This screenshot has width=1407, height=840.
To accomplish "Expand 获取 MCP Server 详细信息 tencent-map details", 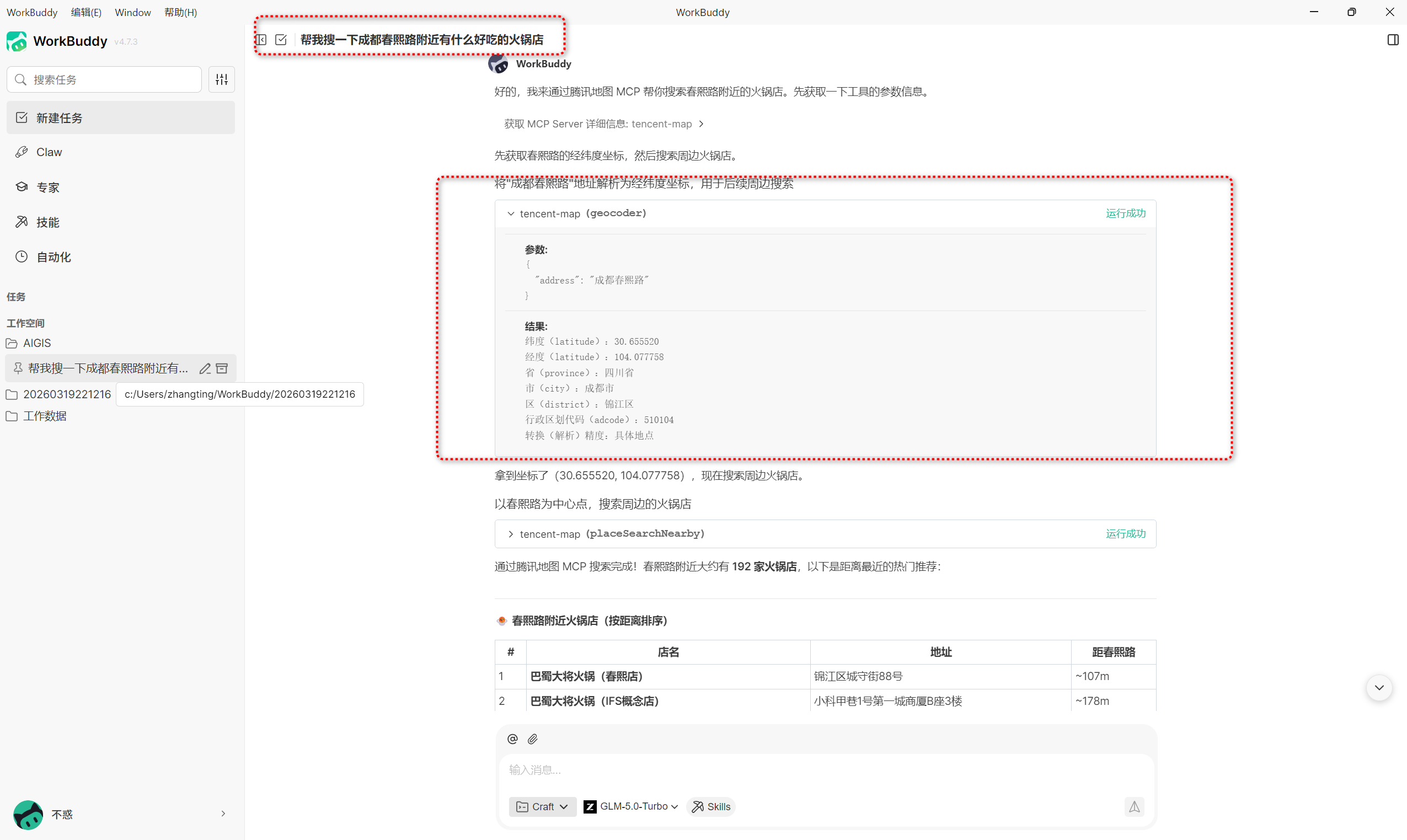I will pyautogui.click(x=603, y=124).
